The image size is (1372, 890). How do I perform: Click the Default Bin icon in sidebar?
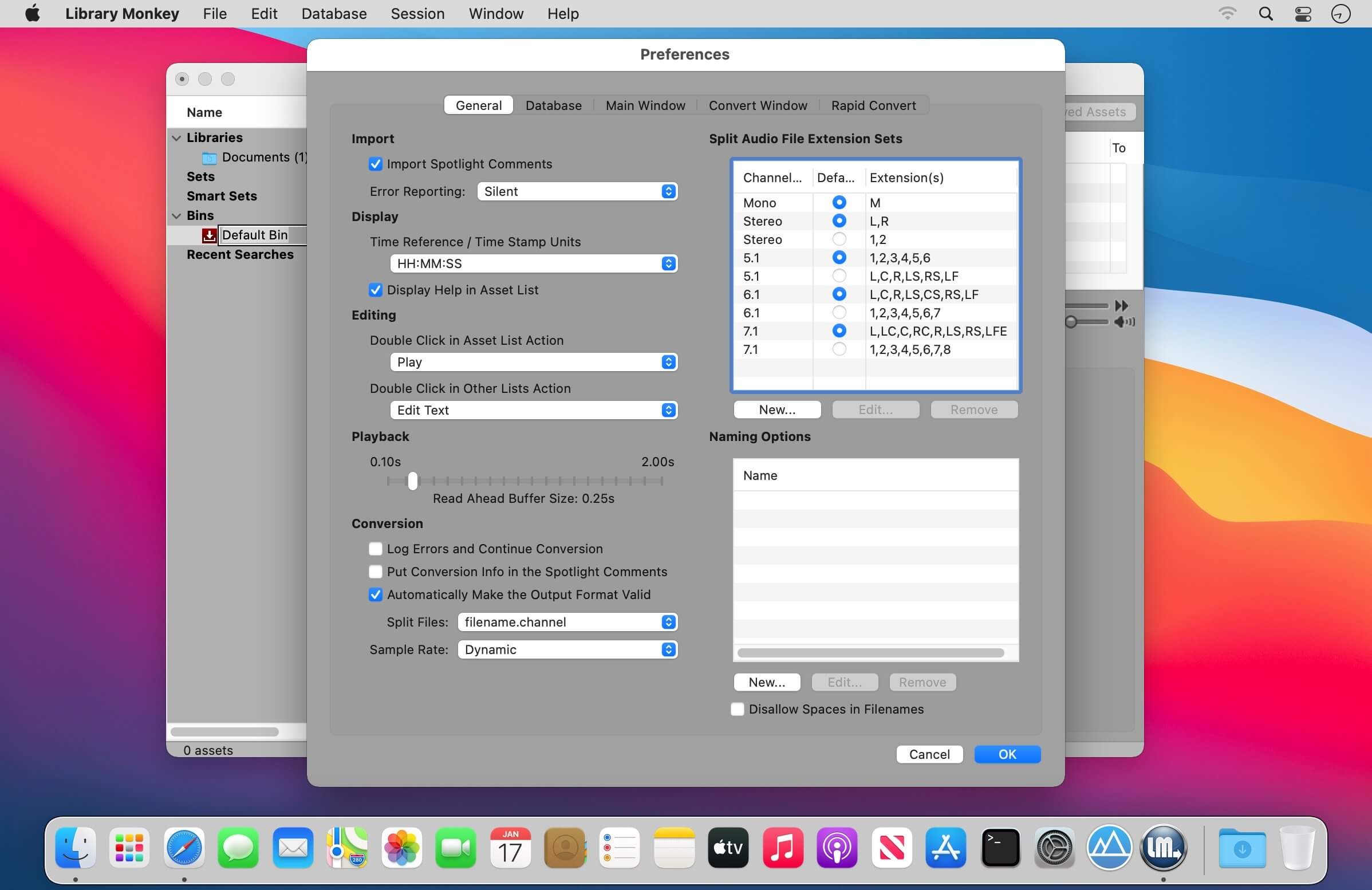point(208,235)
